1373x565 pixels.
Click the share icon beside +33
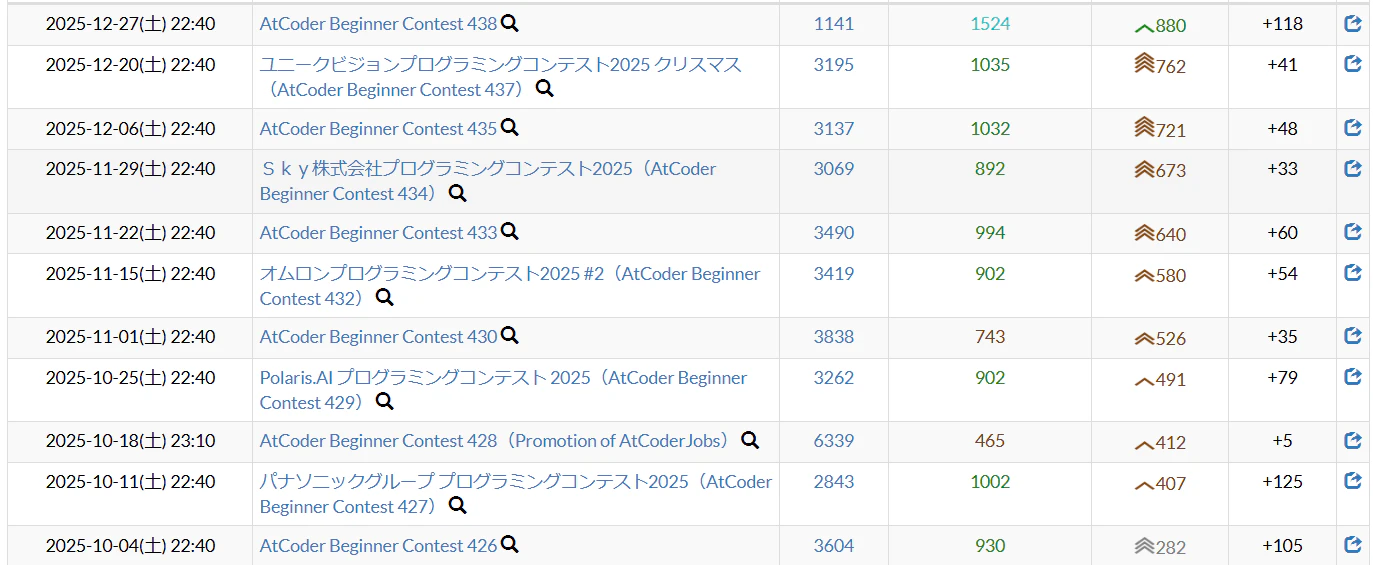1353,168
